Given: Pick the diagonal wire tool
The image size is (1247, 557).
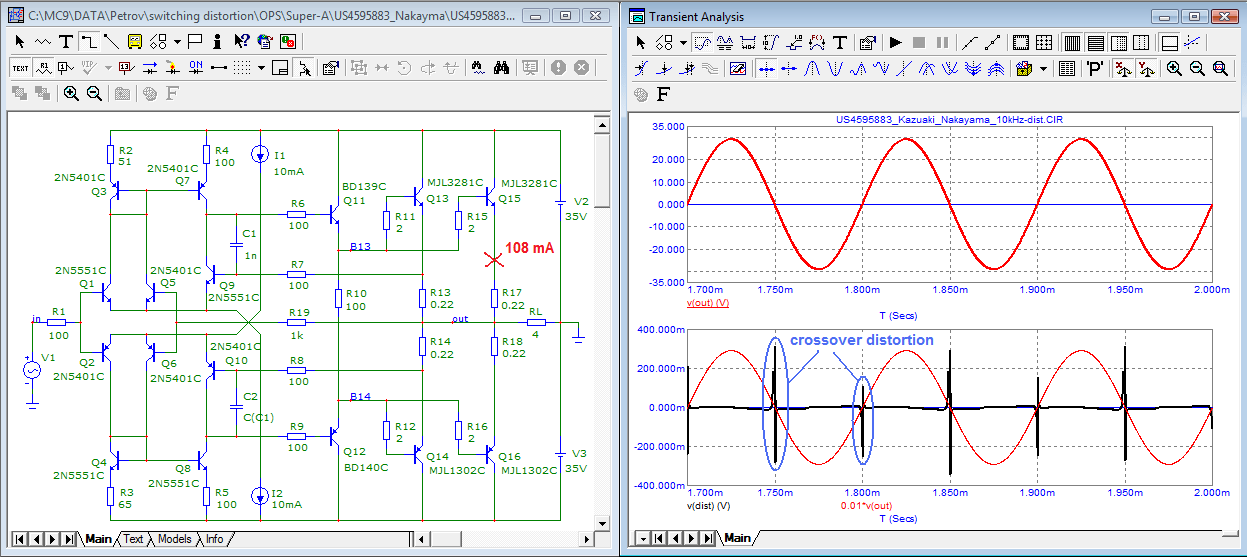Looking at the screenshot, I should pos(111,41).
